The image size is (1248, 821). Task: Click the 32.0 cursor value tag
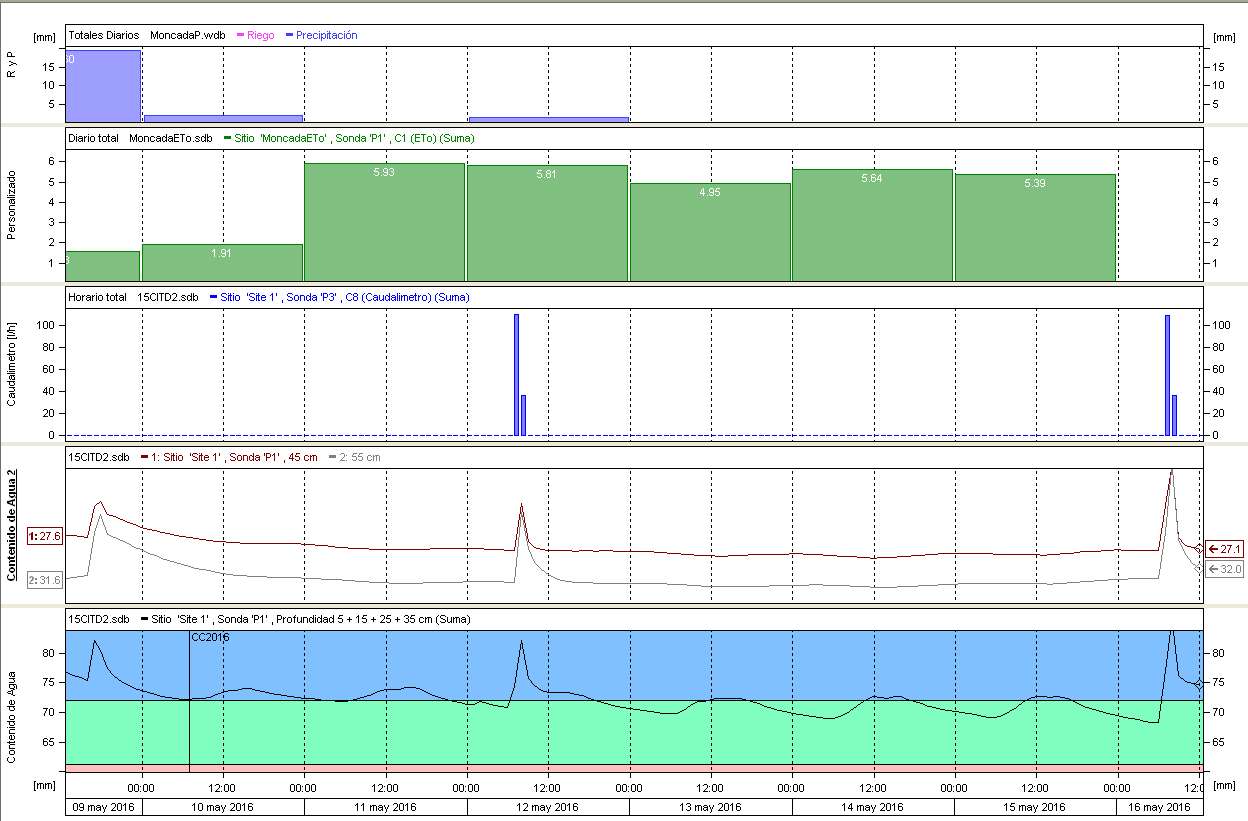1225,569
